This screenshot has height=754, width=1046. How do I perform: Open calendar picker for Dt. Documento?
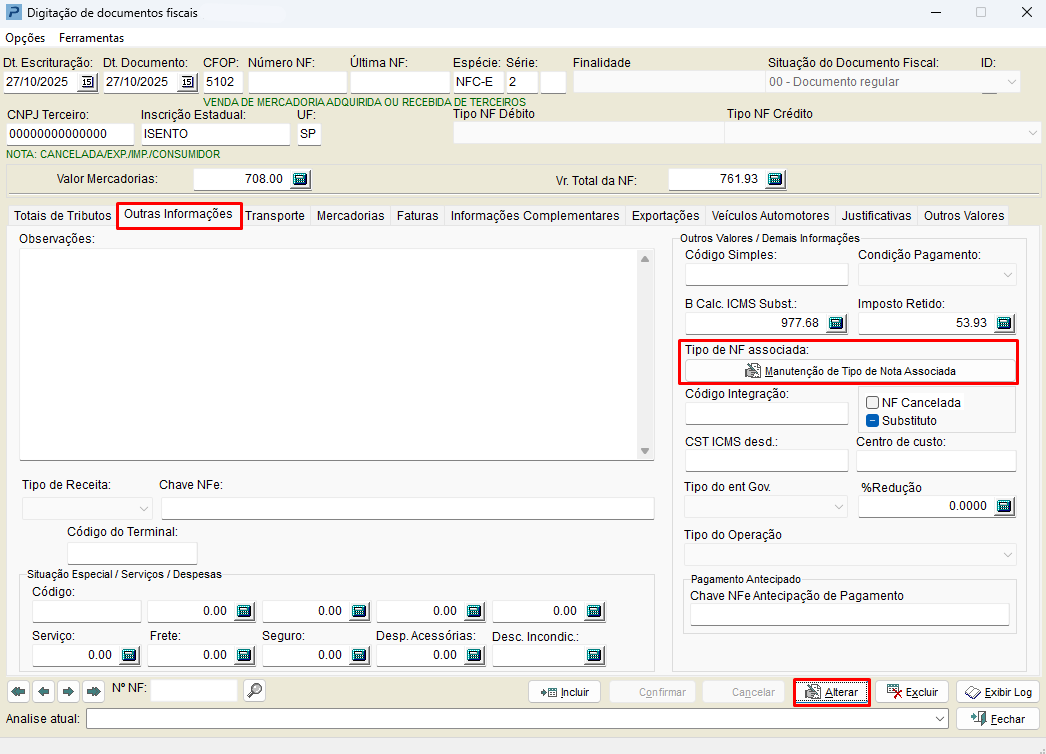[x=187, y=82]
